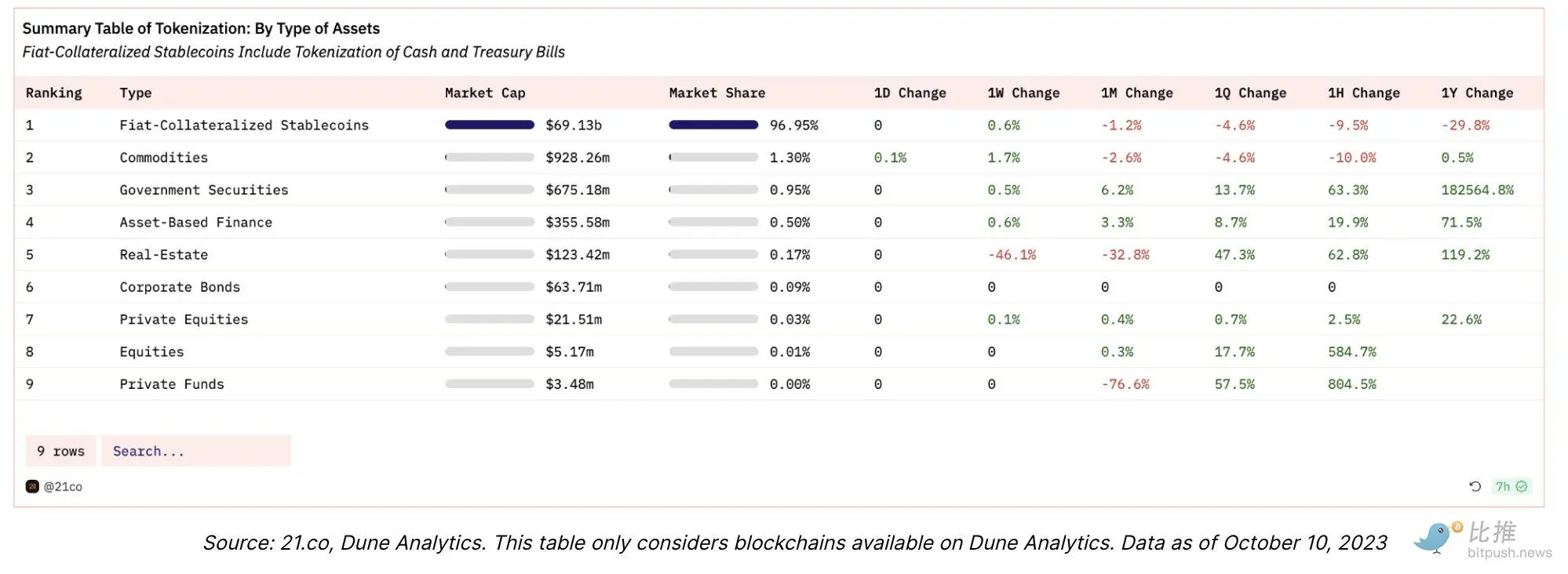
Task: Select the 1H Change column header
Action: (1363, 93)
